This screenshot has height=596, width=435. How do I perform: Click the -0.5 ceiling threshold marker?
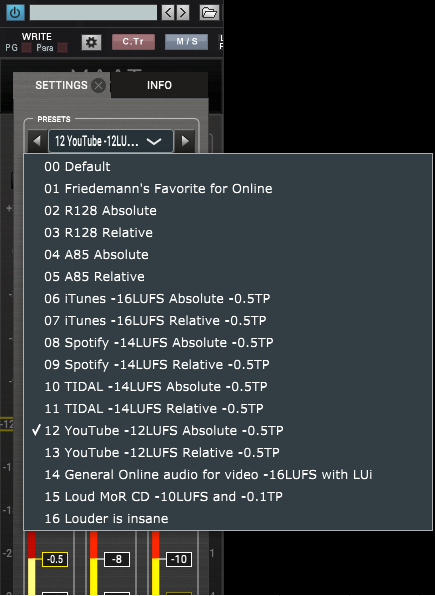(x=55, y=559)
